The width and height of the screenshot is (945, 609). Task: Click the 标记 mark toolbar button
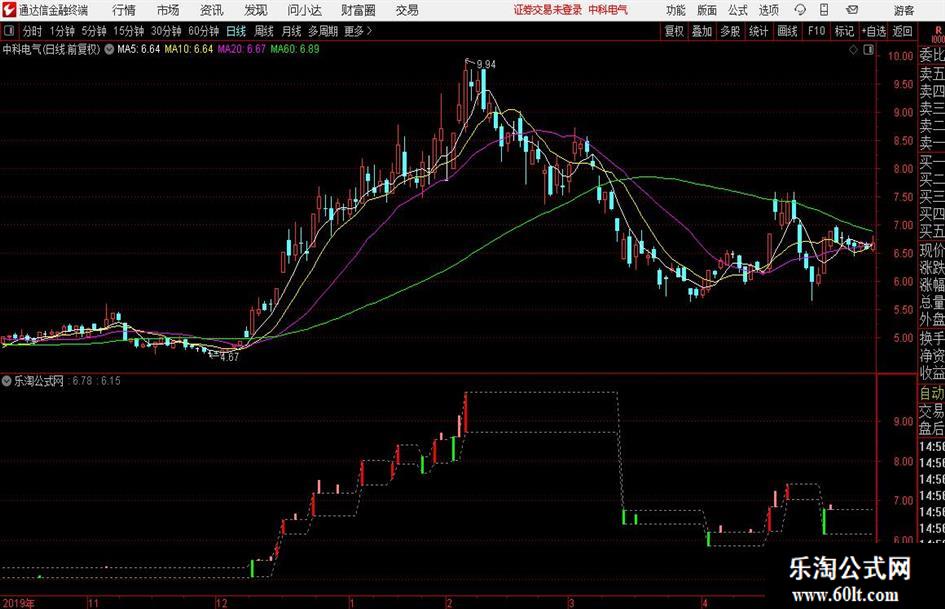844,31
